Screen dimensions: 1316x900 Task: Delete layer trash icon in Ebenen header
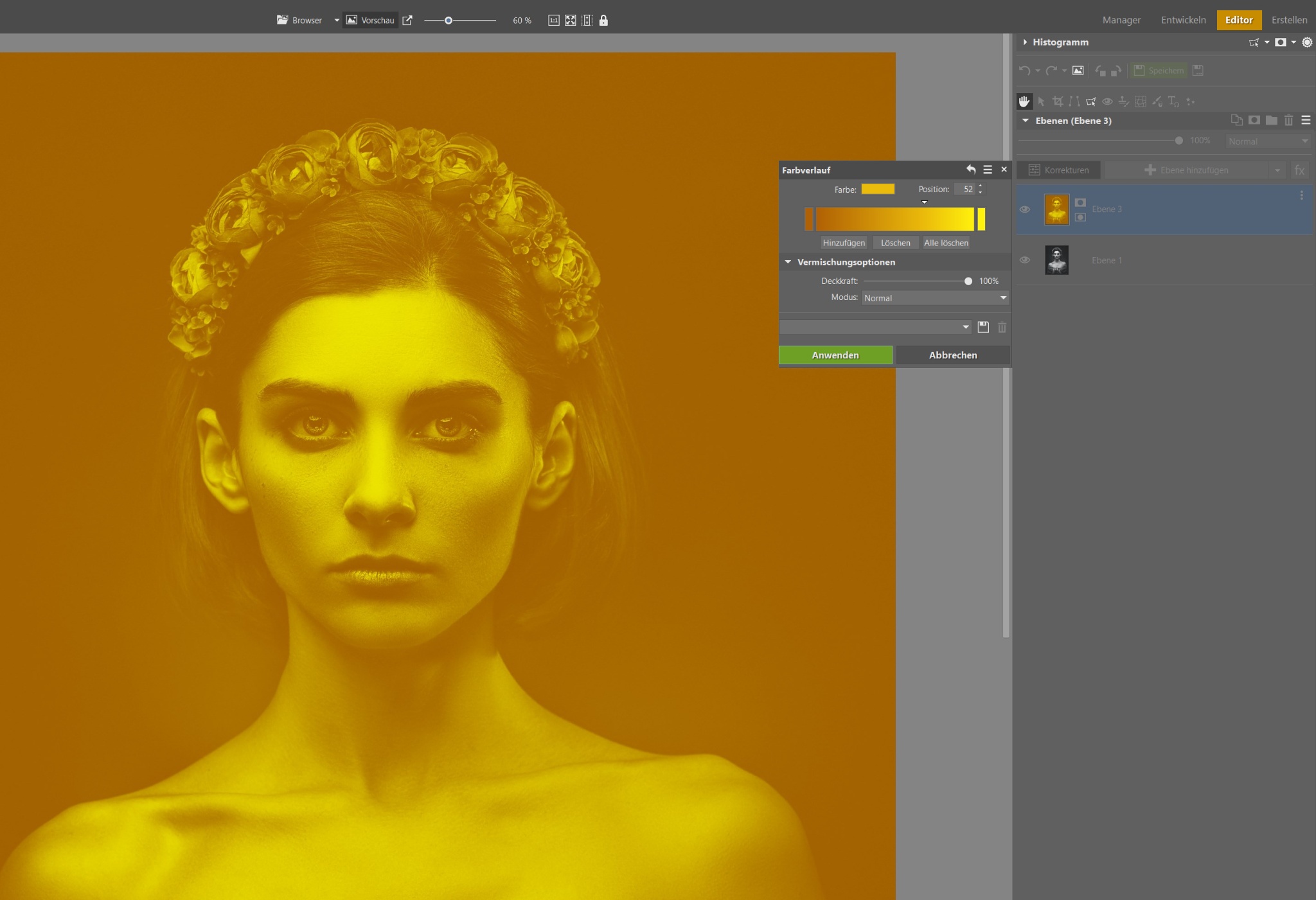(1288, 120)
